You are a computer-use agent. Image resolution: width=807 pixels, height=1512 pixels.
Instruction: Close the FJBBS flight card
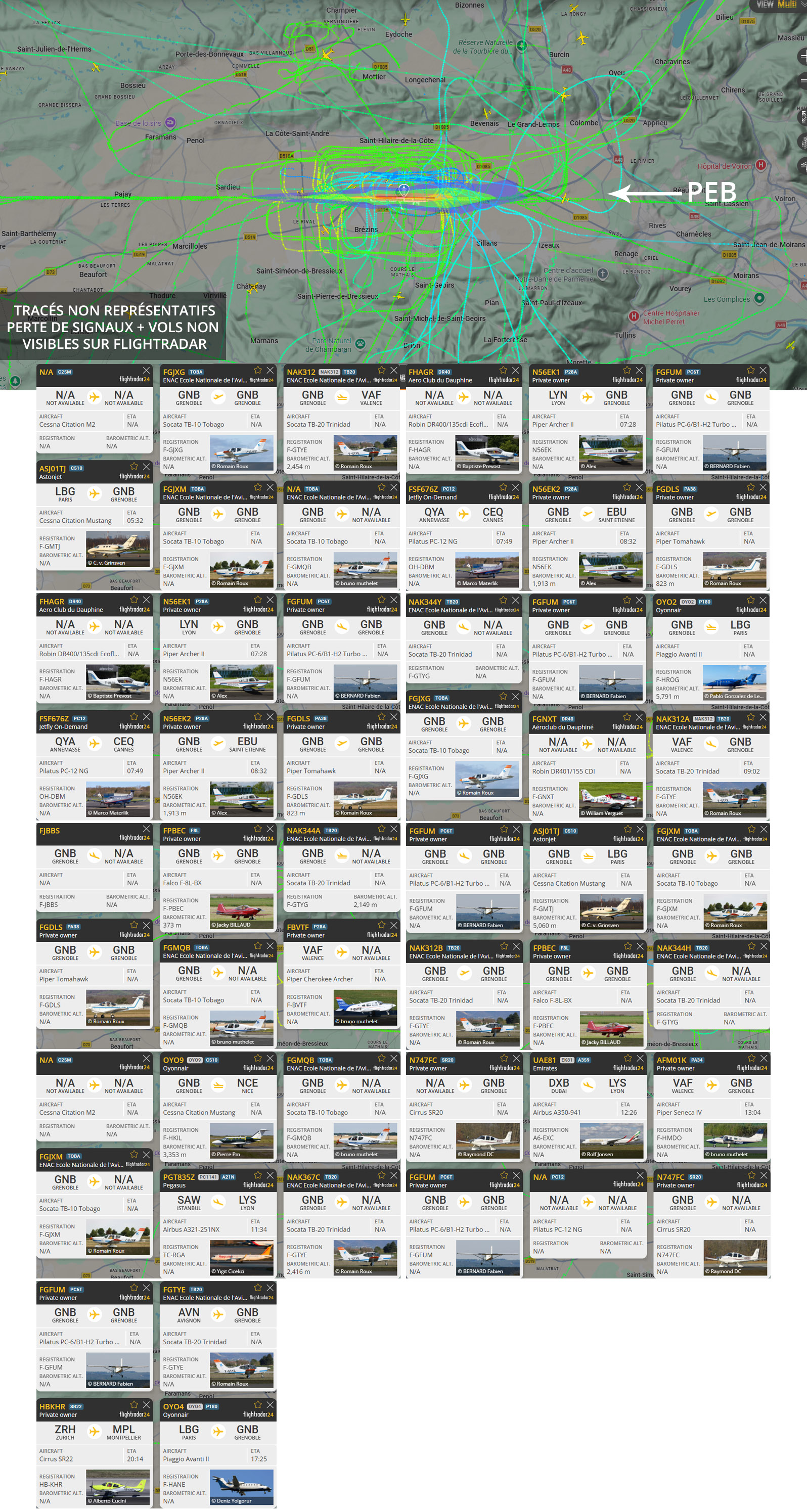point(147,829)
